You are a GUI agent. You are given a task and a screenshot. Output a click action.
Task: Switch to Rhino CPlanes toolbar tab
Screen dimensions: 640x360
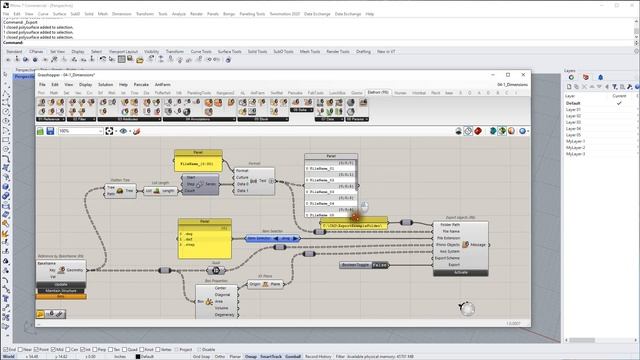(x=36, y=51)
